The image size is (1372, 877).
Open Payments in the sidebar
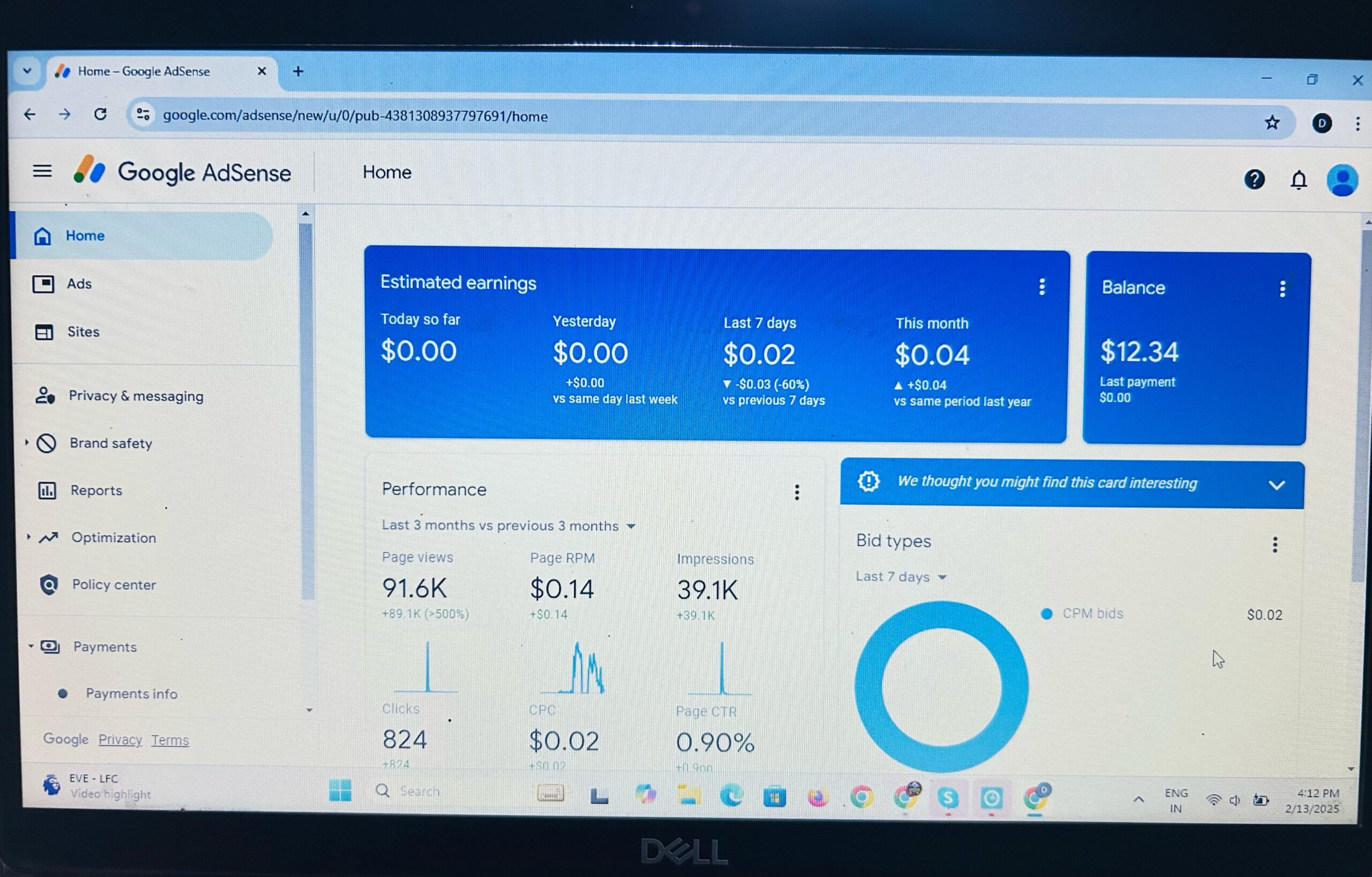pos(88,647)
